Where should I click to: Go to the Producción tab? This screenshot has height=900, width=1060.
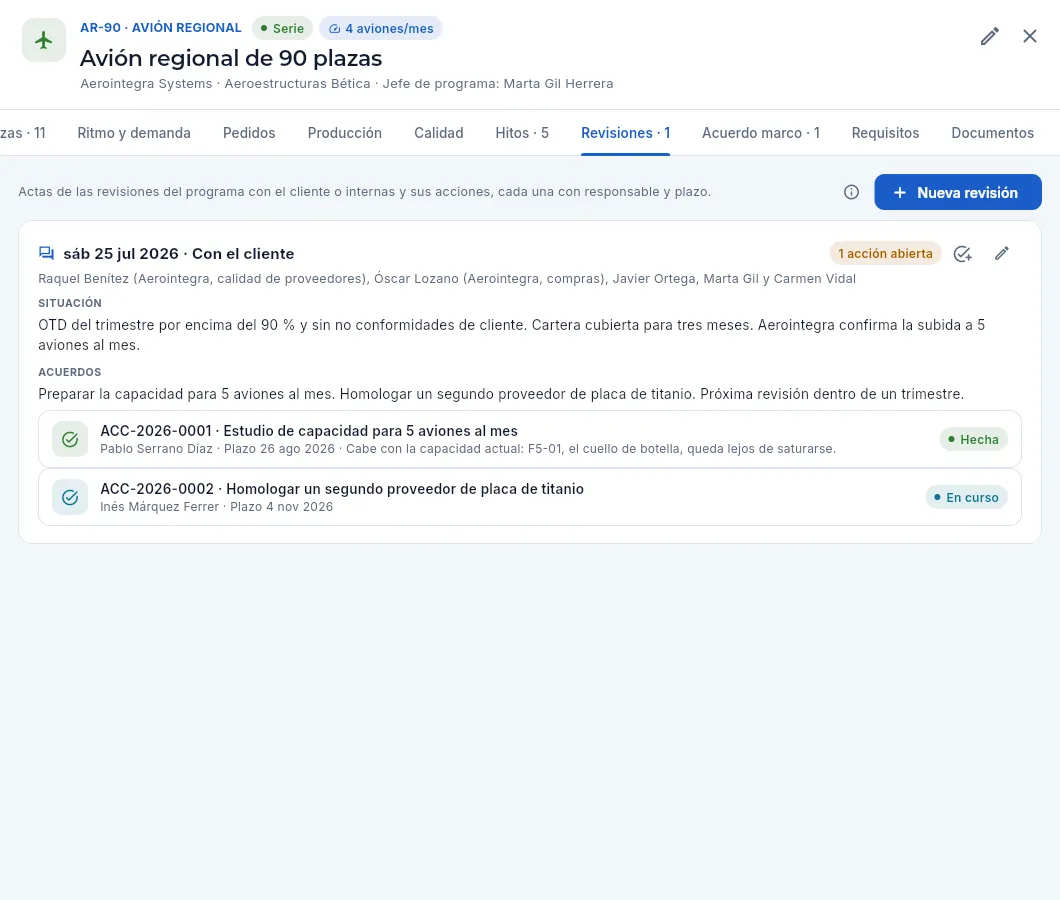coord(345,133)
